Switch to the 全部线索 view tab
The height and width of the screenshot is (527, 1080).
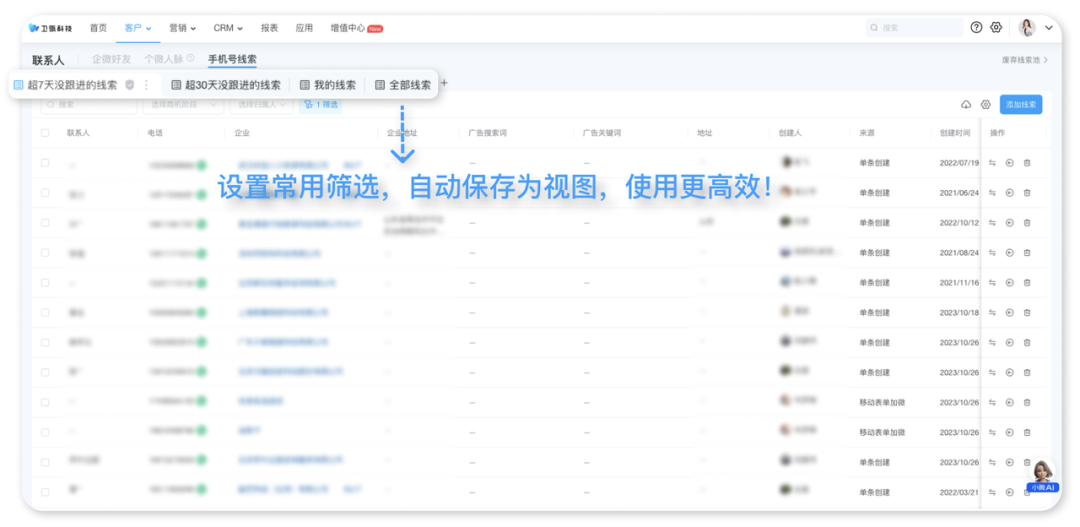click(403, 85)
